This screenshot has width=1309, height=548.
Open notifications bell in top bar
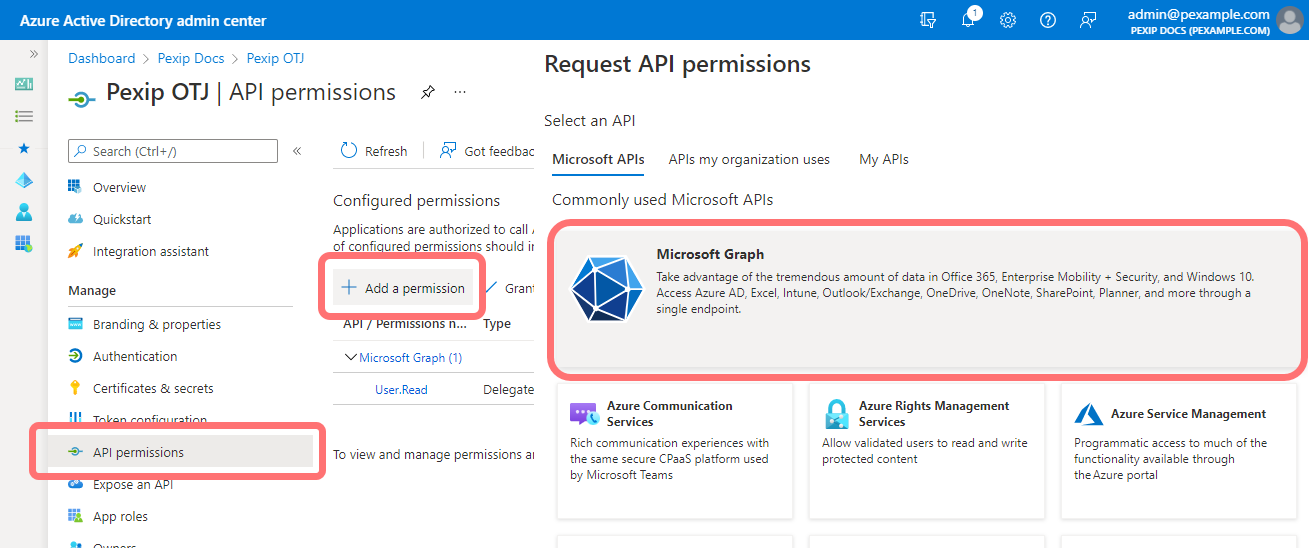click(968, 20)
